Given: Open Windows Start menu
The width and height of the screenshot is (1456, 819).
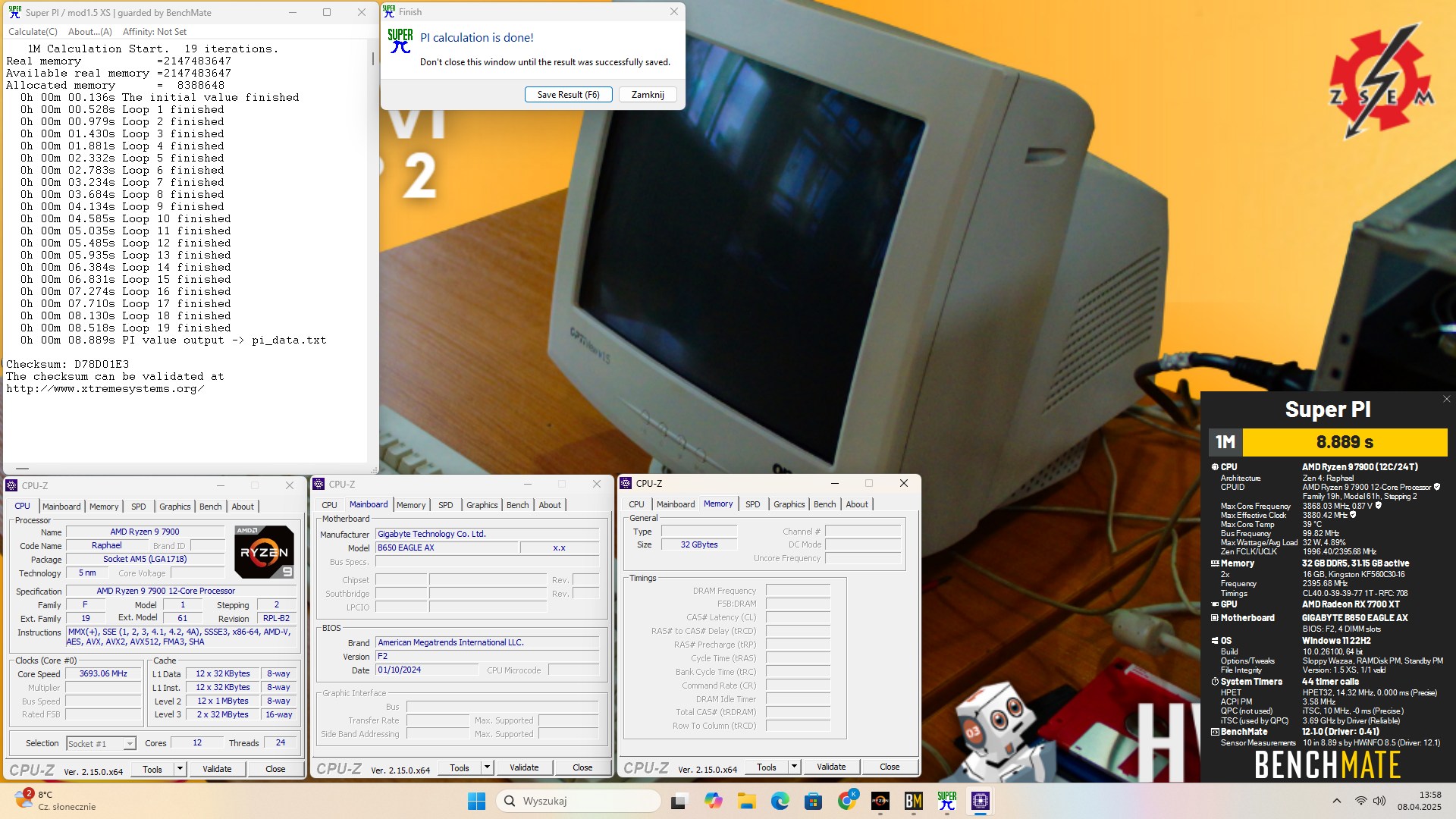Looking at the screenshot, I should click(x=476, y=801).
